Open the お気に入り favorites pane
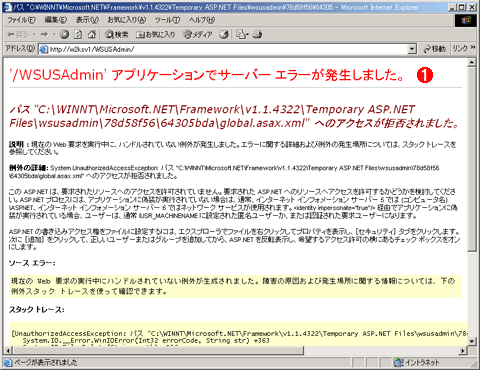 click(155, 34)
